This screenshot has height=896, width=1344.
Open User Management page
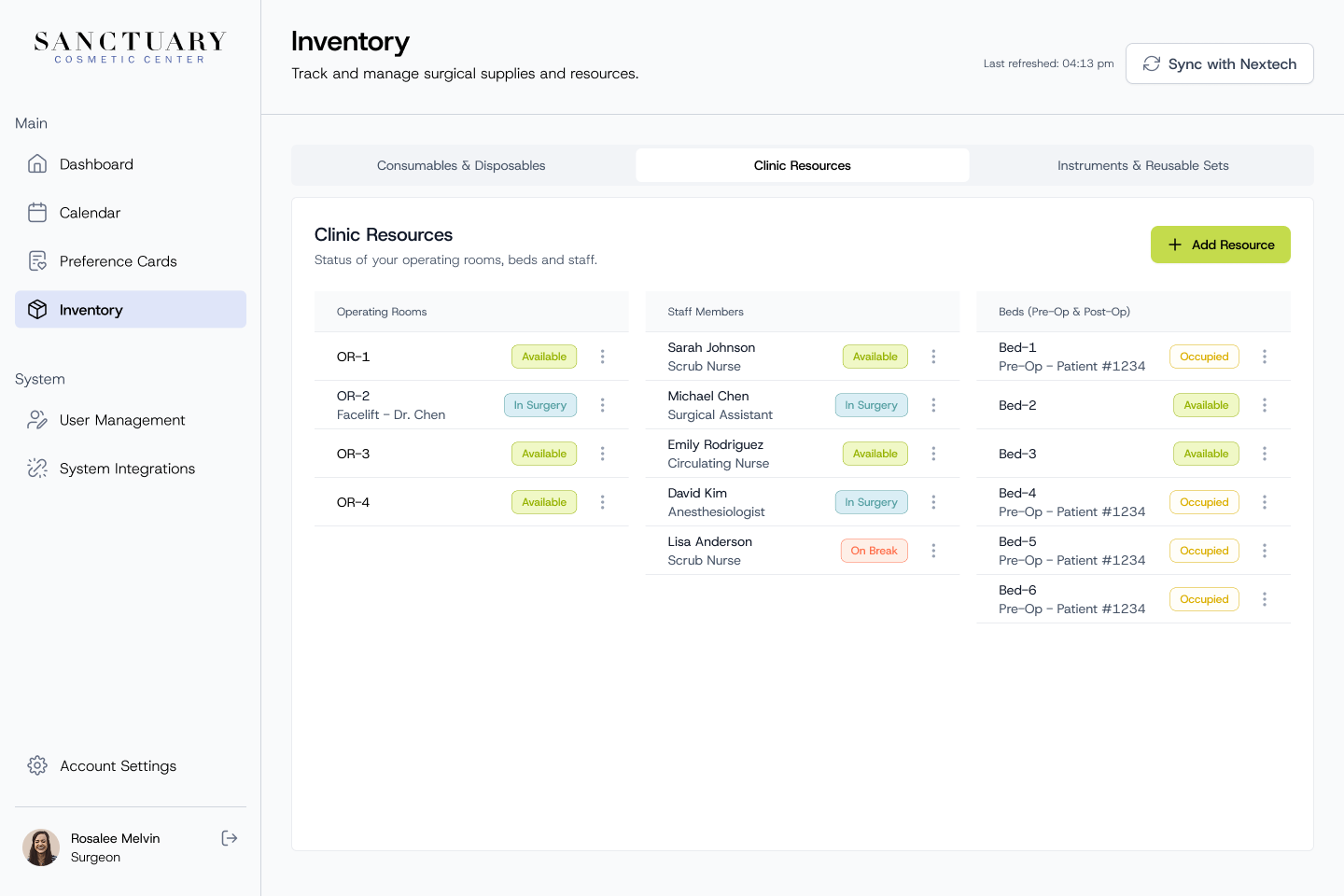[x=131, y=420]
